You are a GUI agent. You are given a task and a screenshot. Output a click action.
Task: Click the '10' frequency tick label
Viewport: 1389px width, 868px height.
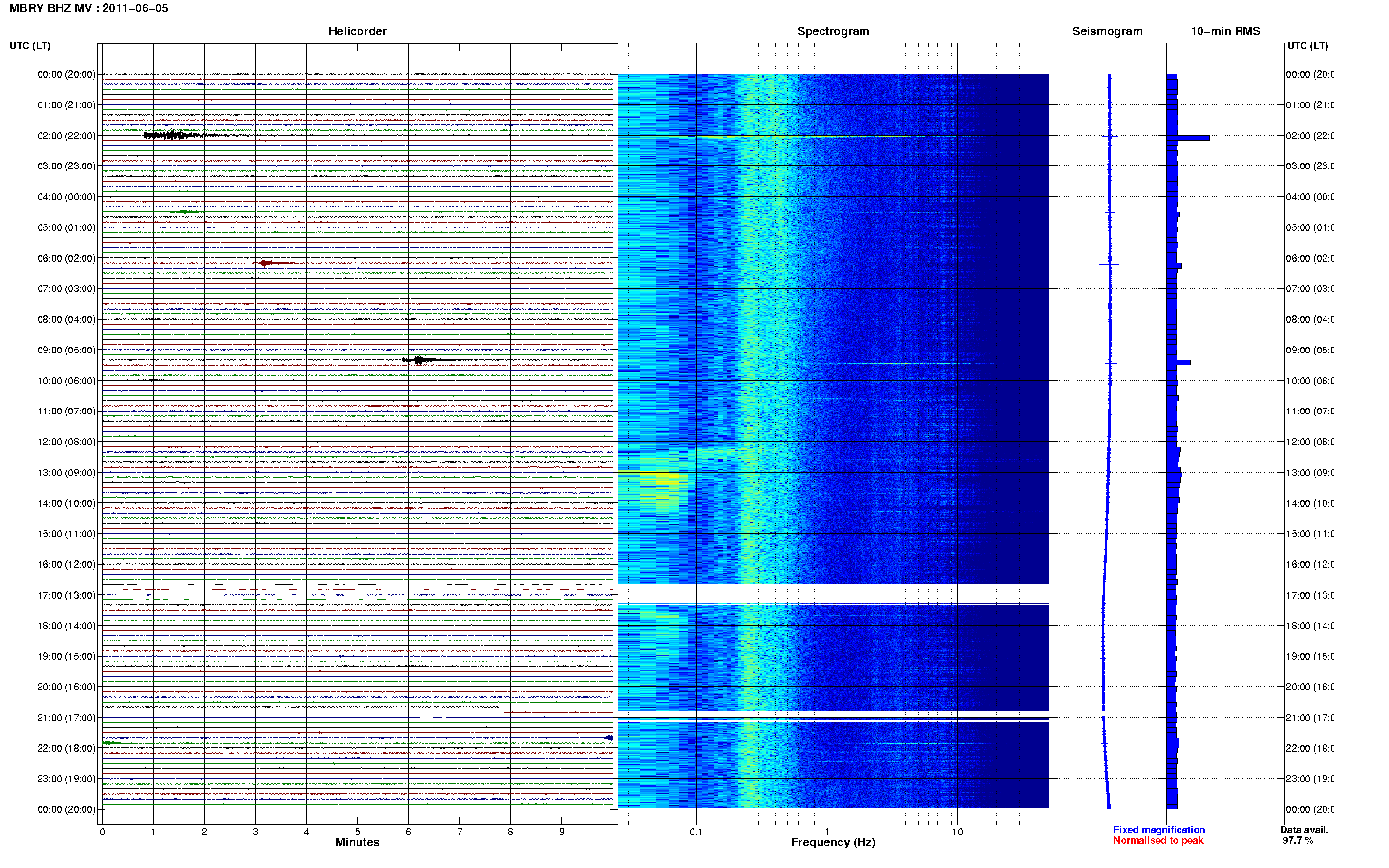pos(957,832)
